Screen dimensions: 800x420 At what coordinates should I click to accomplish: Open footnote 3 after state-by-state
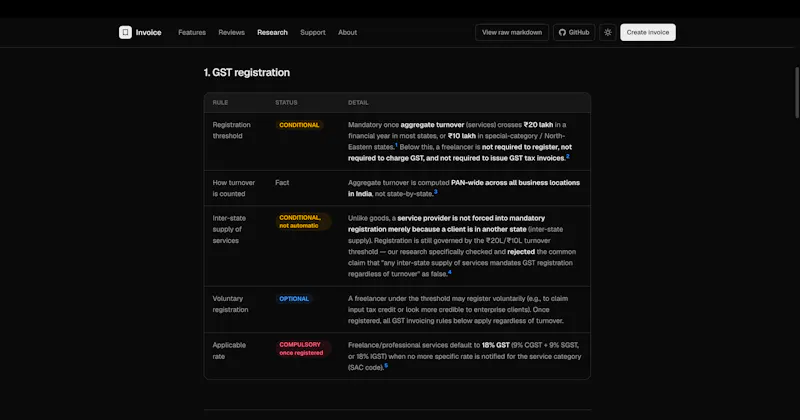click(x=435, y=192)
